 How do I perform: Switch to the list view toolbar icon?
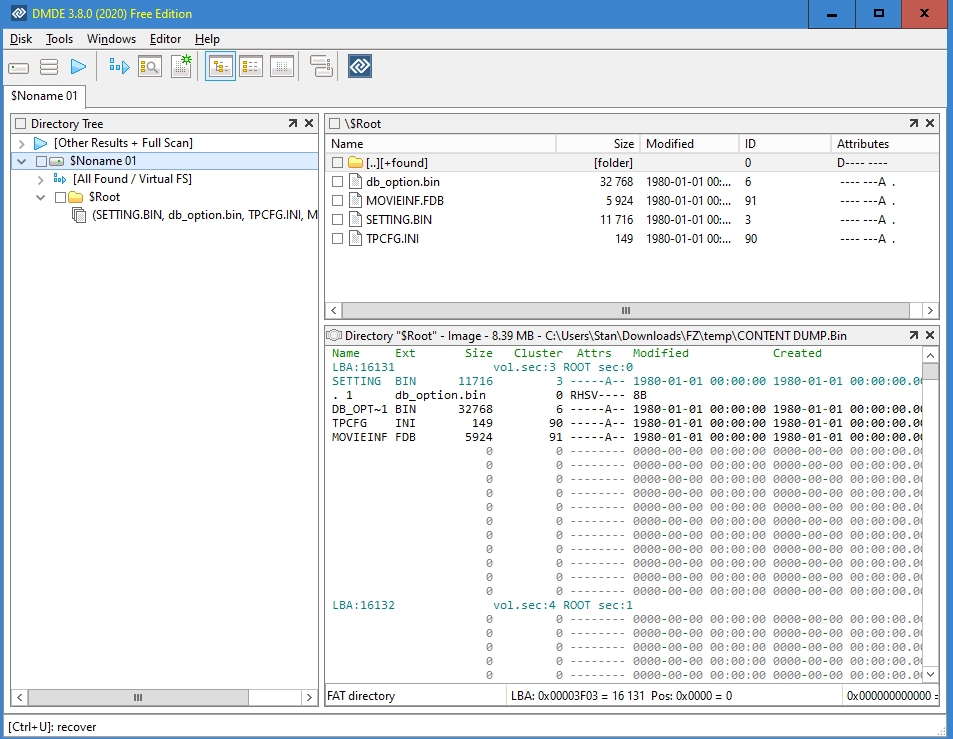point(250,66)
